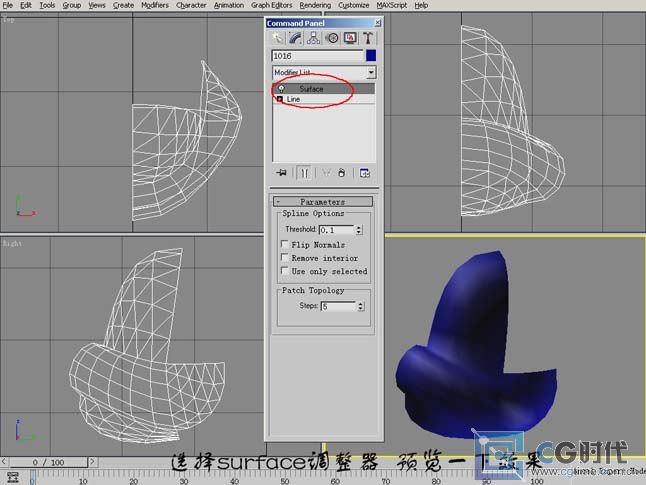Open the Graph Editors menu
This screenshot has width=646, height=485.
pyautogui.click(x=272, y=5)
